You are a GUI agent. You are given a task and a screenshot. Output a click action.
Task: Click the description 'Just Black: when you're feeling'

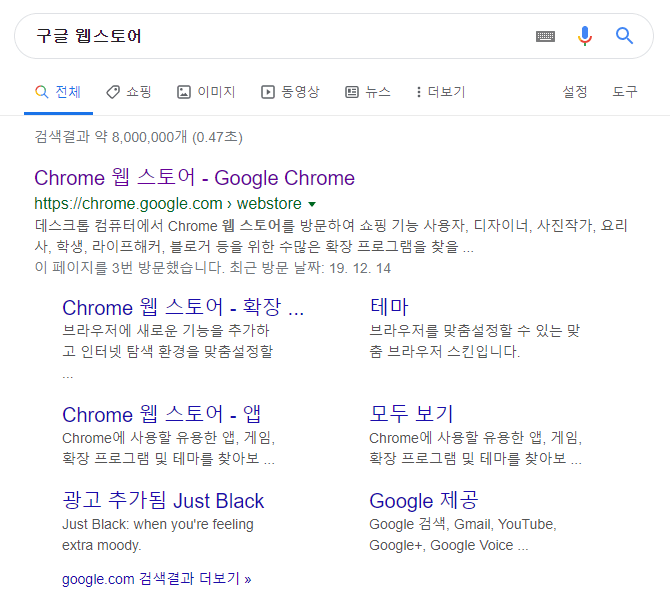(158, 524)
